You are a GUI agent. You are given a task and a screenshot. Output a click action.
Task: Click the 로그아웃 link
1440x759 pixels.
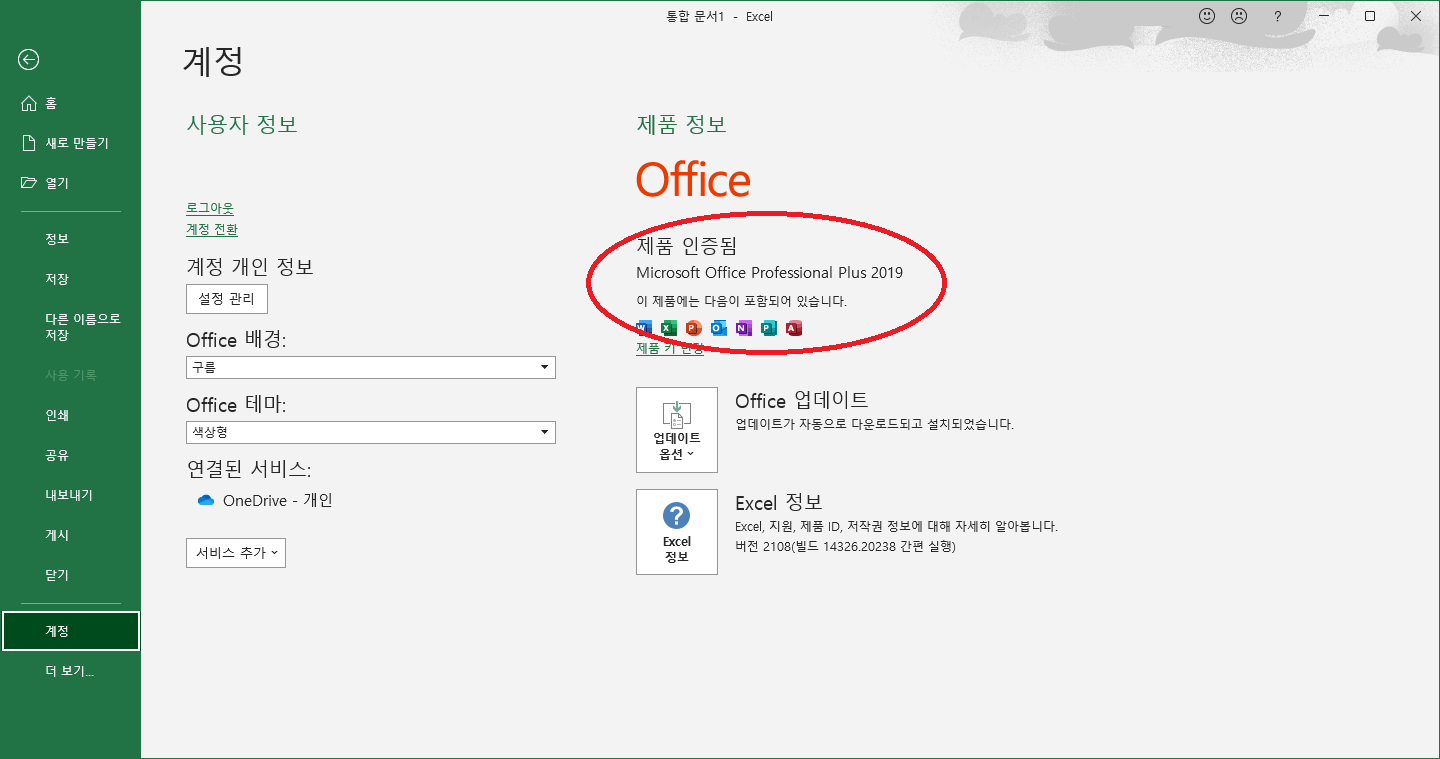tap(210, 208)
